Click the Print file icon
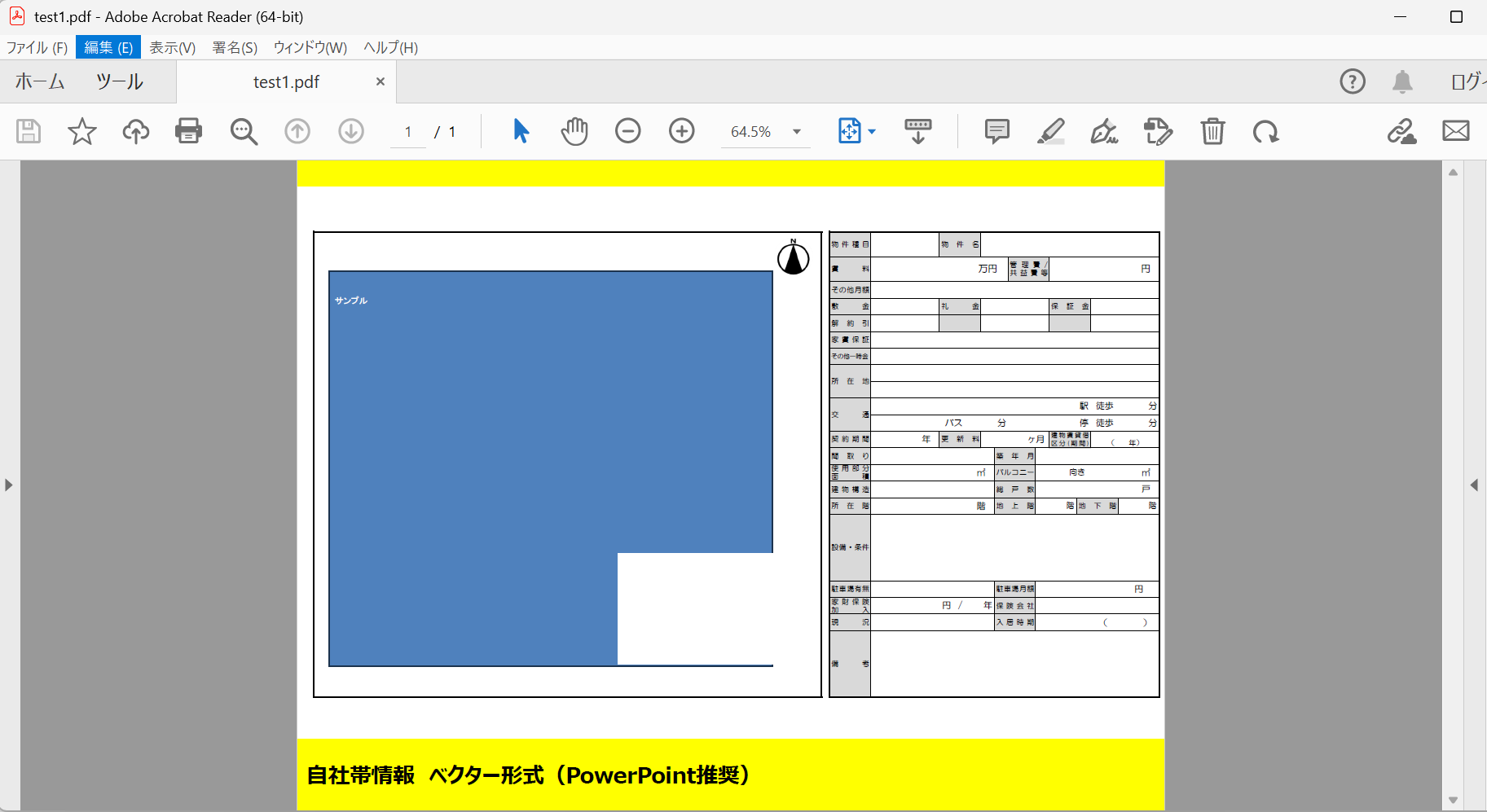This screenshot has height=812, width=1487. pos(188,131)
